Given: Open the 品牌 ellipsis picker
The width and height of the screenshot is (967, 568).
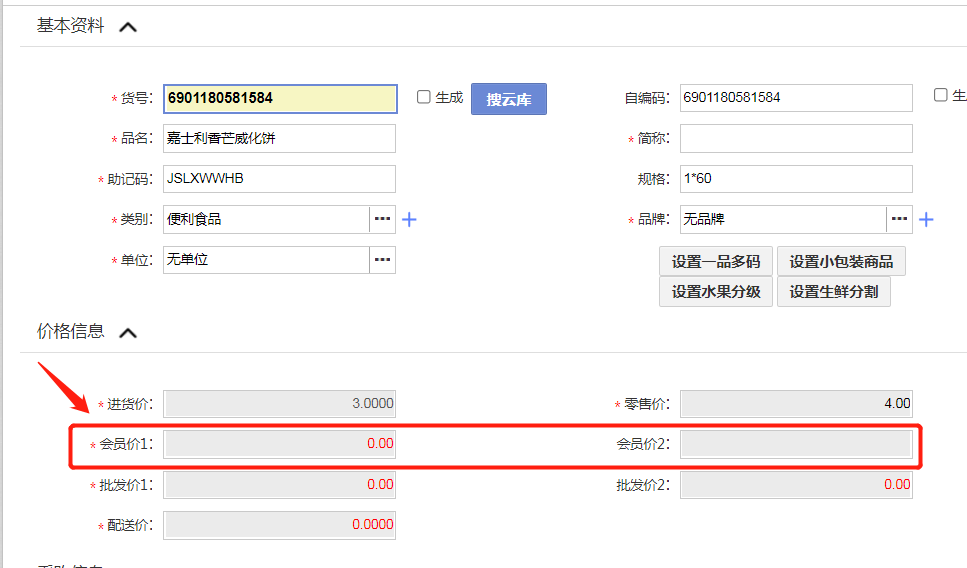Looking at the screenshot, I should (x=899, y=219).
